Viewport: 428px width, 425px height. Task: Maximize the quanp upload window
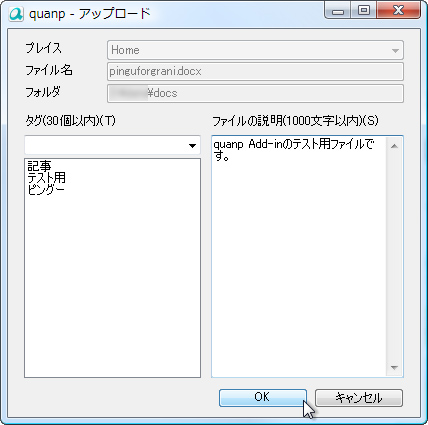click(364, 11)
